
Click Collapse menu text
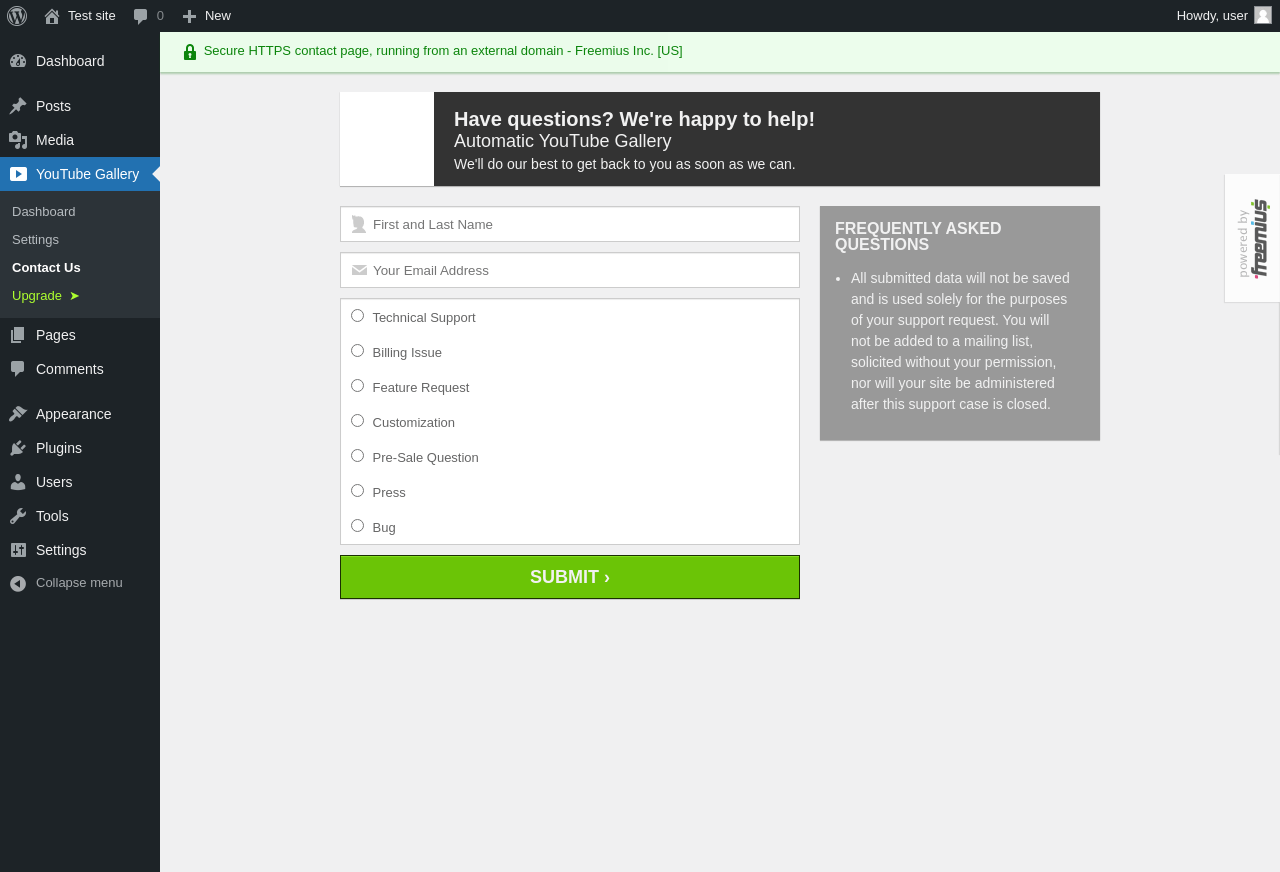coord(79,583)
